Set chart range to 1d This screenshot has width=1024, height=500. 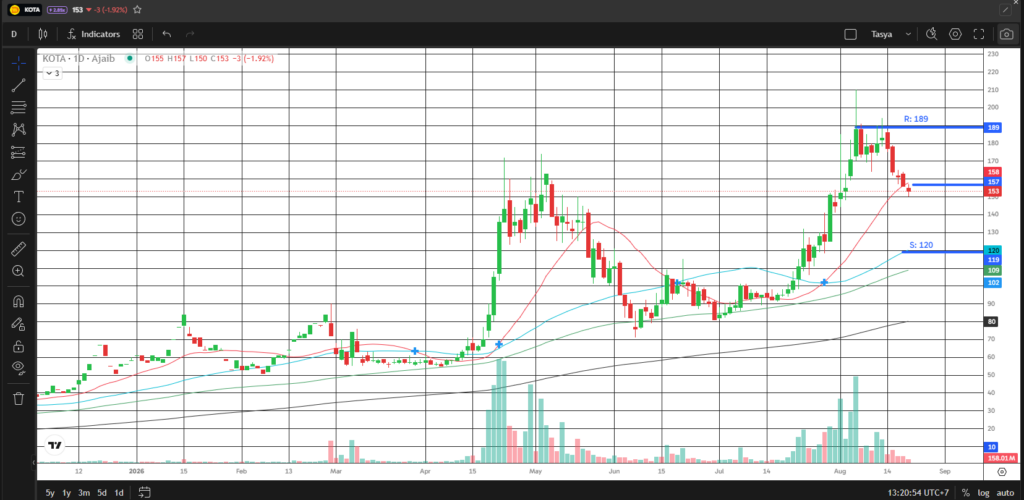119,492
